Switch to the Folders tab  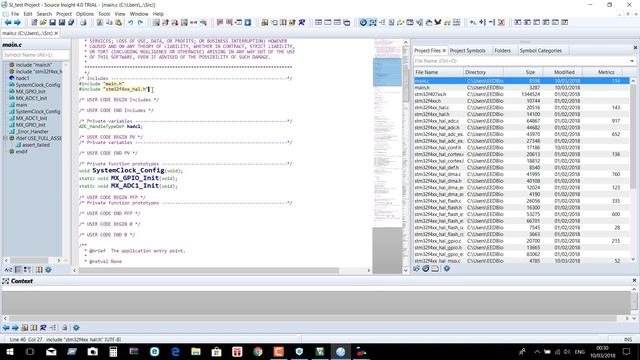click(x=502, y=51)
